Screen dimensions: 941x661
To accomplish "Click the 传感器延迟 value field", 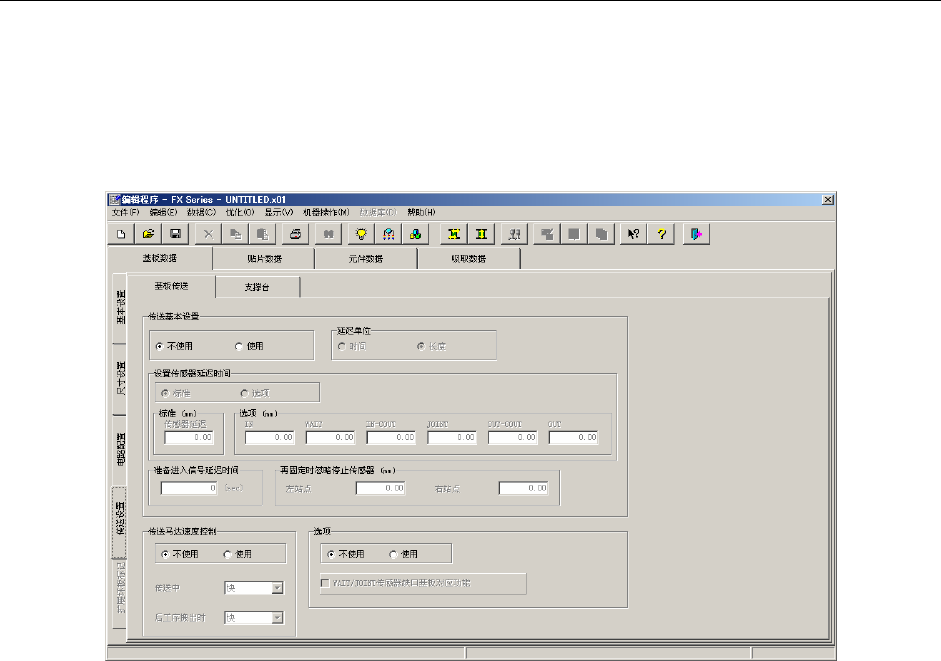I will (x=188, y=438).
